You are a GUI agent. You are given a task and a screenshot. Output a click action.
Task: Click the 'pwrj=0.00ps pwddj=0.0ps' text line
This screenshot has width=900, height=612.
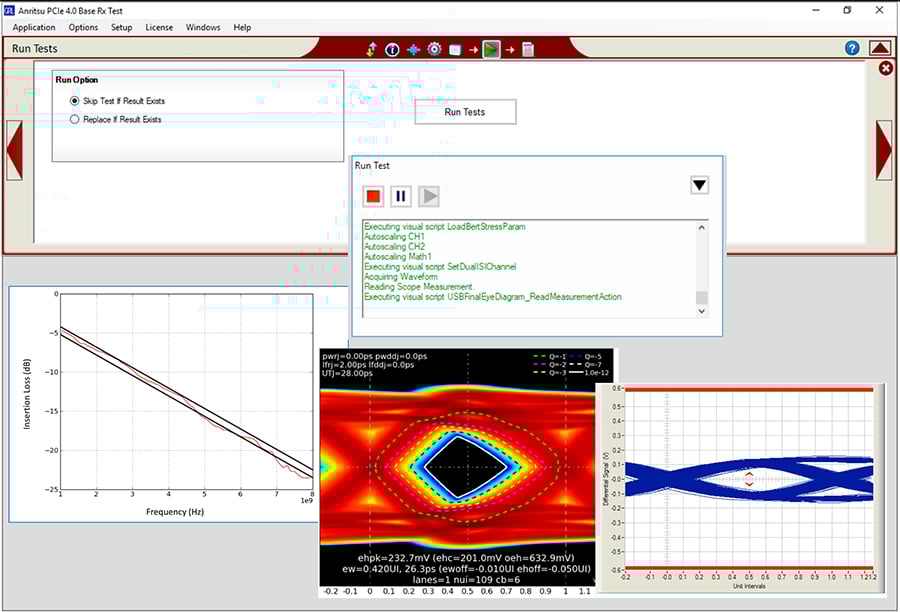(375, 356)
